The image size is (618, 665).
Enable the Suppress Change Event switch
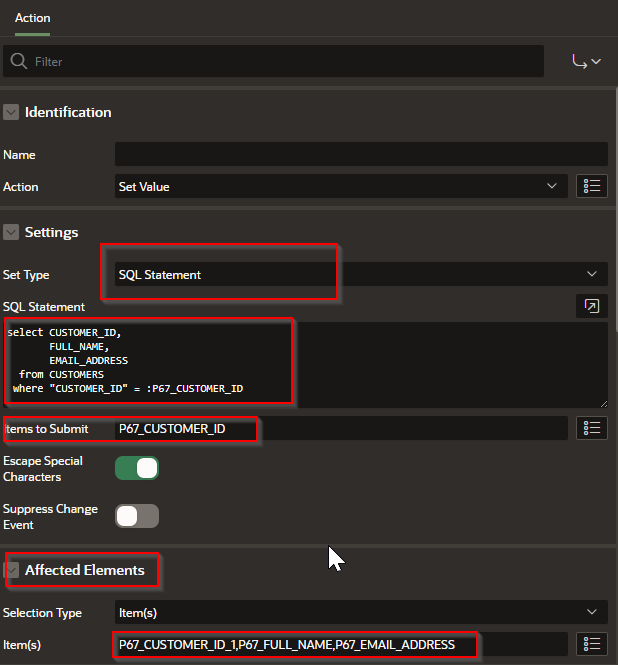tap(137, 516)
